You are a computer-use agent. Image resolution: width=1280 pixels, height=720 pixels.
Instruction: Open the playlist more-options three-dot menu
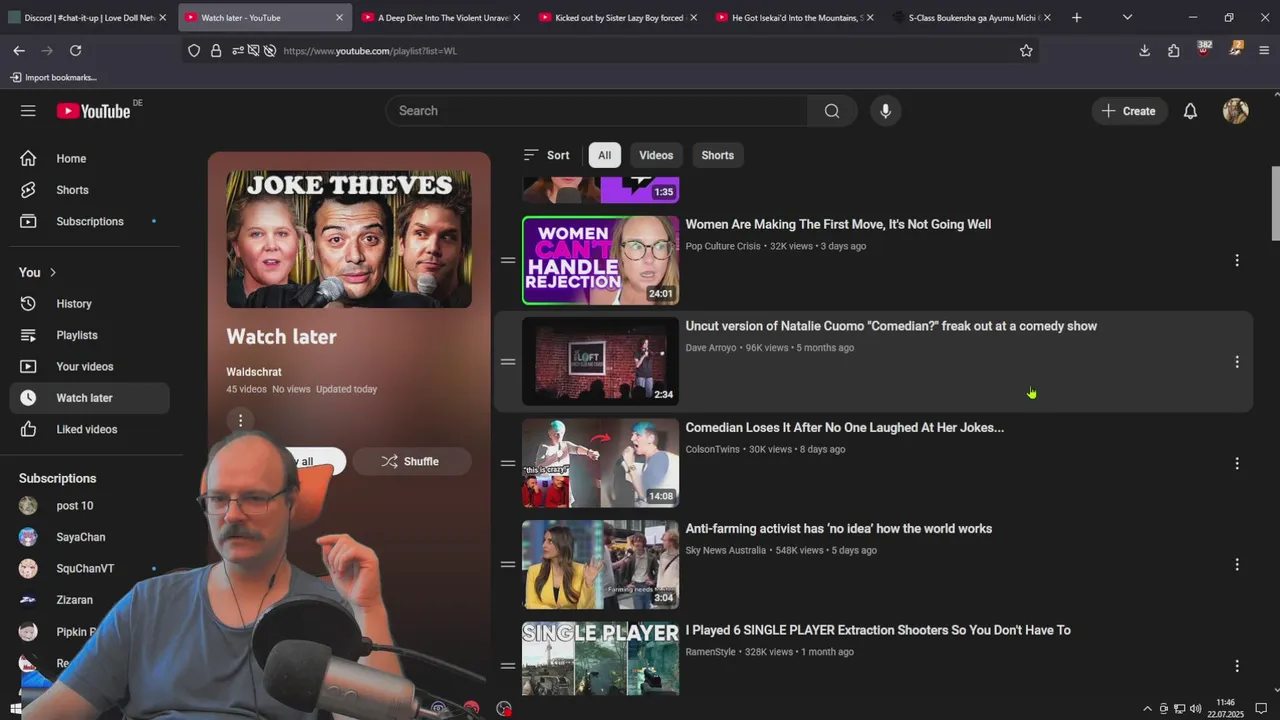[x=240, y=420]
